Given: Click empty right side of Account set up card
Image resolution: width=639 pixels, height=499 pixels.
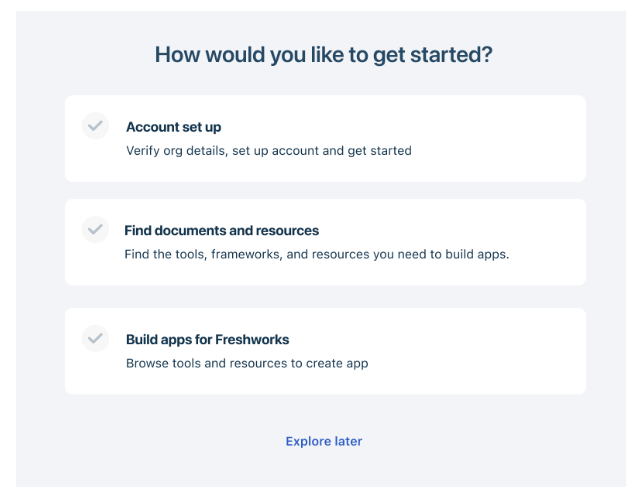Looking at the screenshot, I should click(x=501, y=139).
